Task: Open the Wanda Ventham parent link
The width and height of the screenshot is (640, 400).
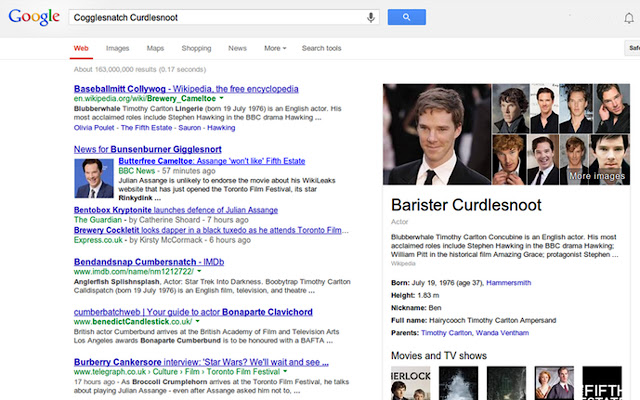Action: (x=502, y=333)
